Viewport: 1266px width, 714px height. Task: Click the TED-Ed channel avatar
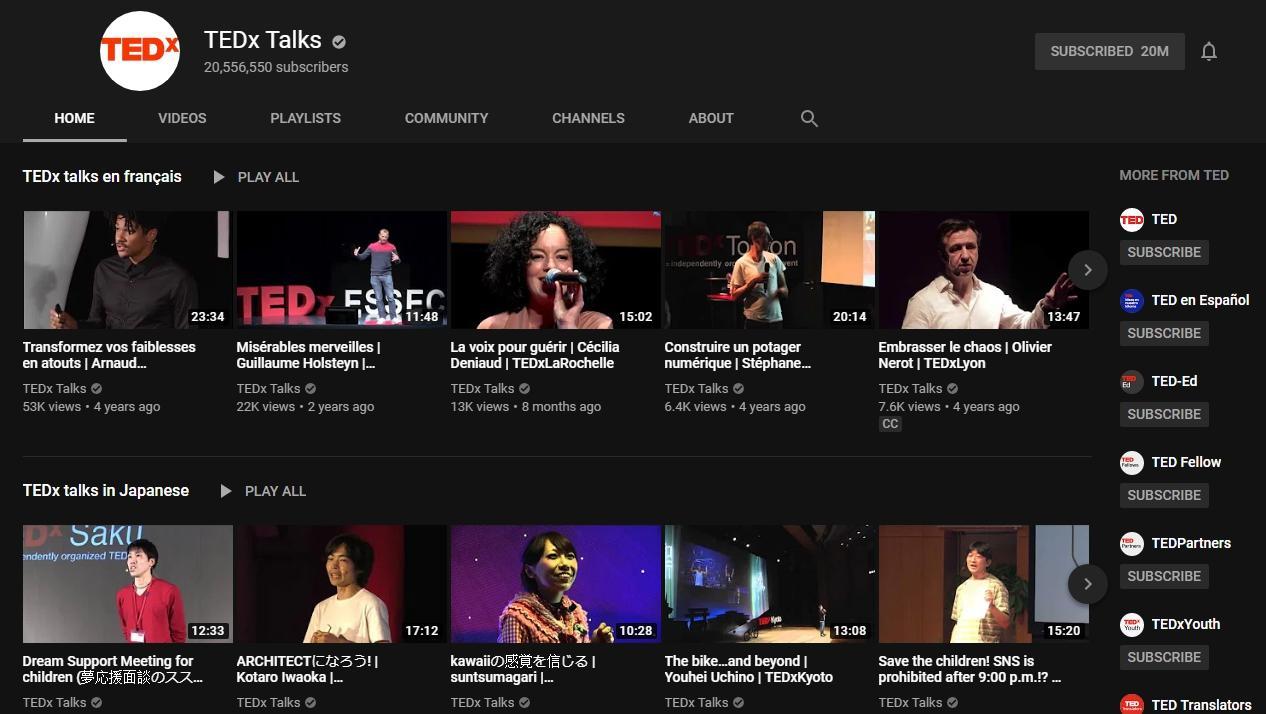click(1131, 382)
